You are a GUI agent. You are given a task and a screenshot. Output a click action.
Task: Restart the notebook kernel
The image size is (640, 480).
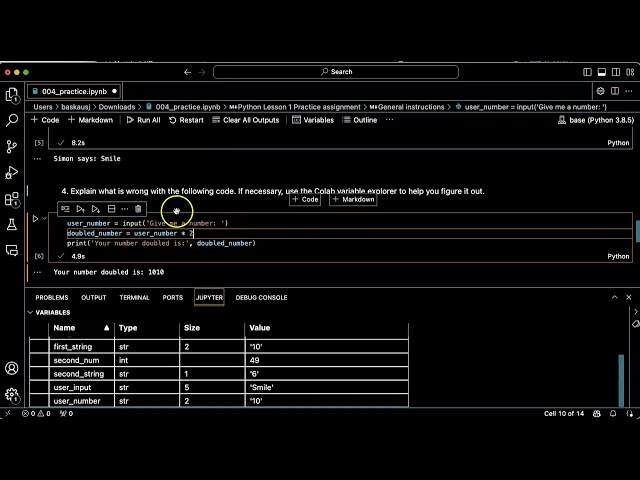click(x=186, y=120)
